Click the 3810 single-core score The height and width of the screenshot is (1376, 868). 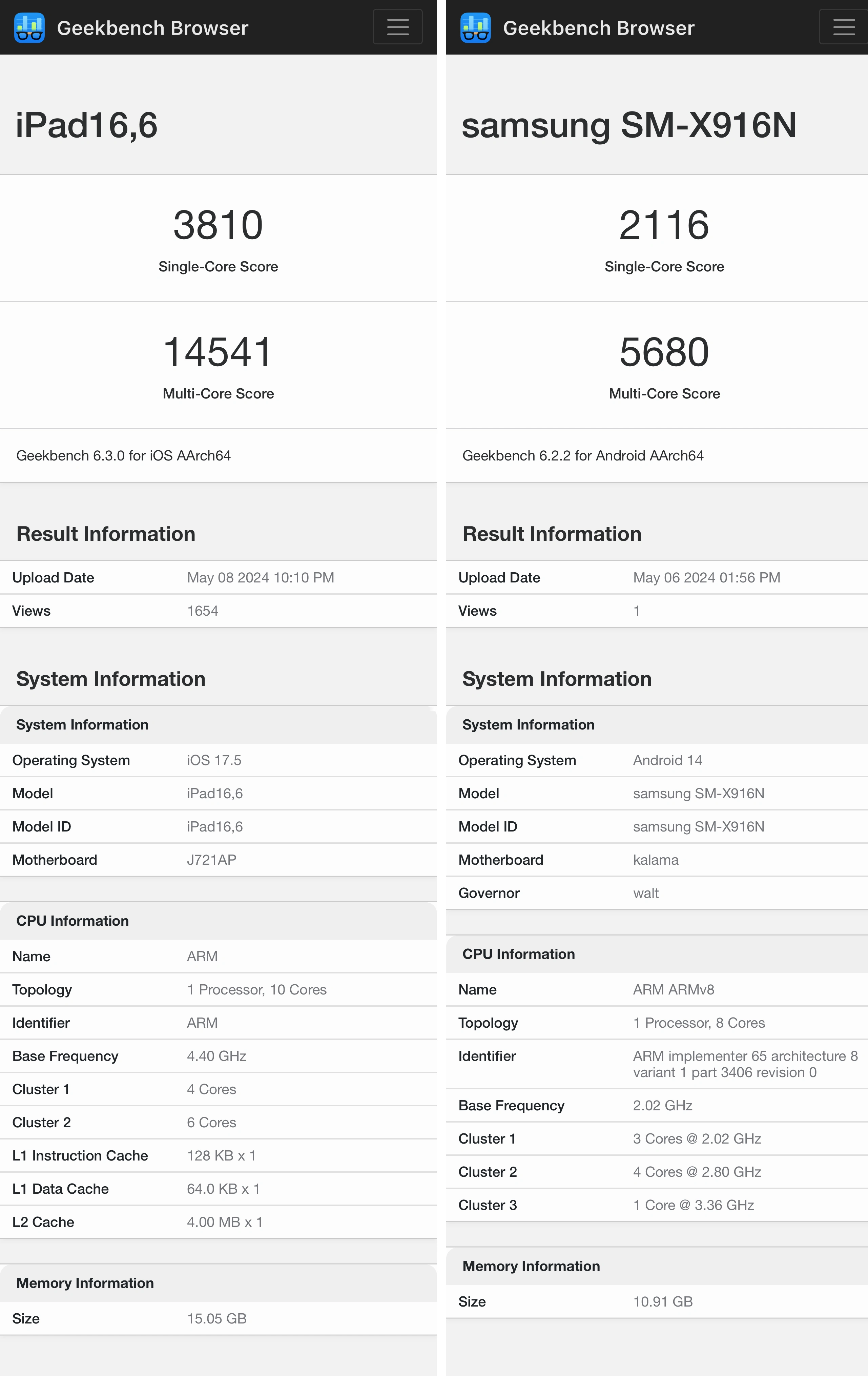(218, 225)
